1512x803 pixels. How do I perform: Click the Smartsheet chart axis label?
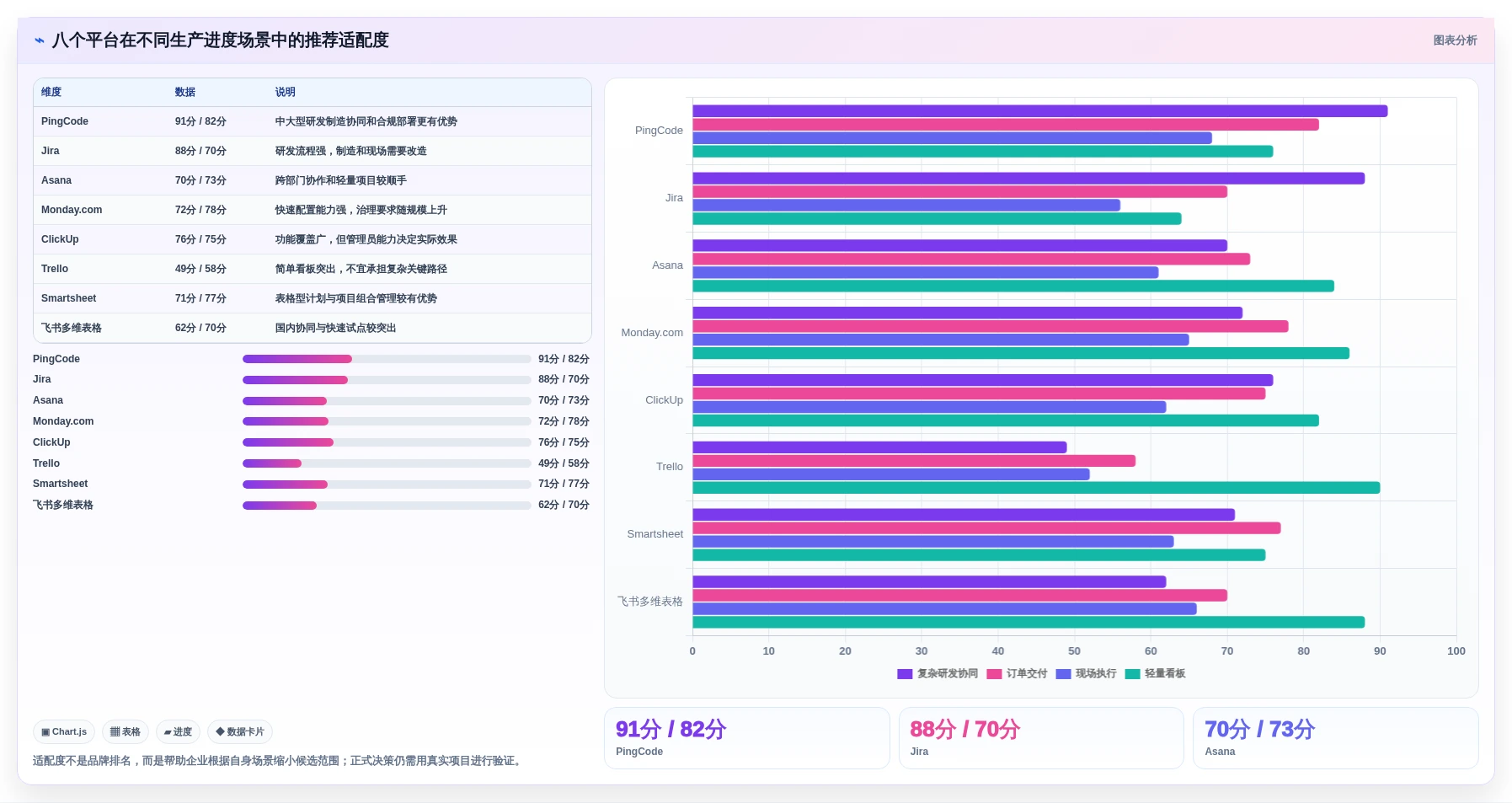coord(655,534)
